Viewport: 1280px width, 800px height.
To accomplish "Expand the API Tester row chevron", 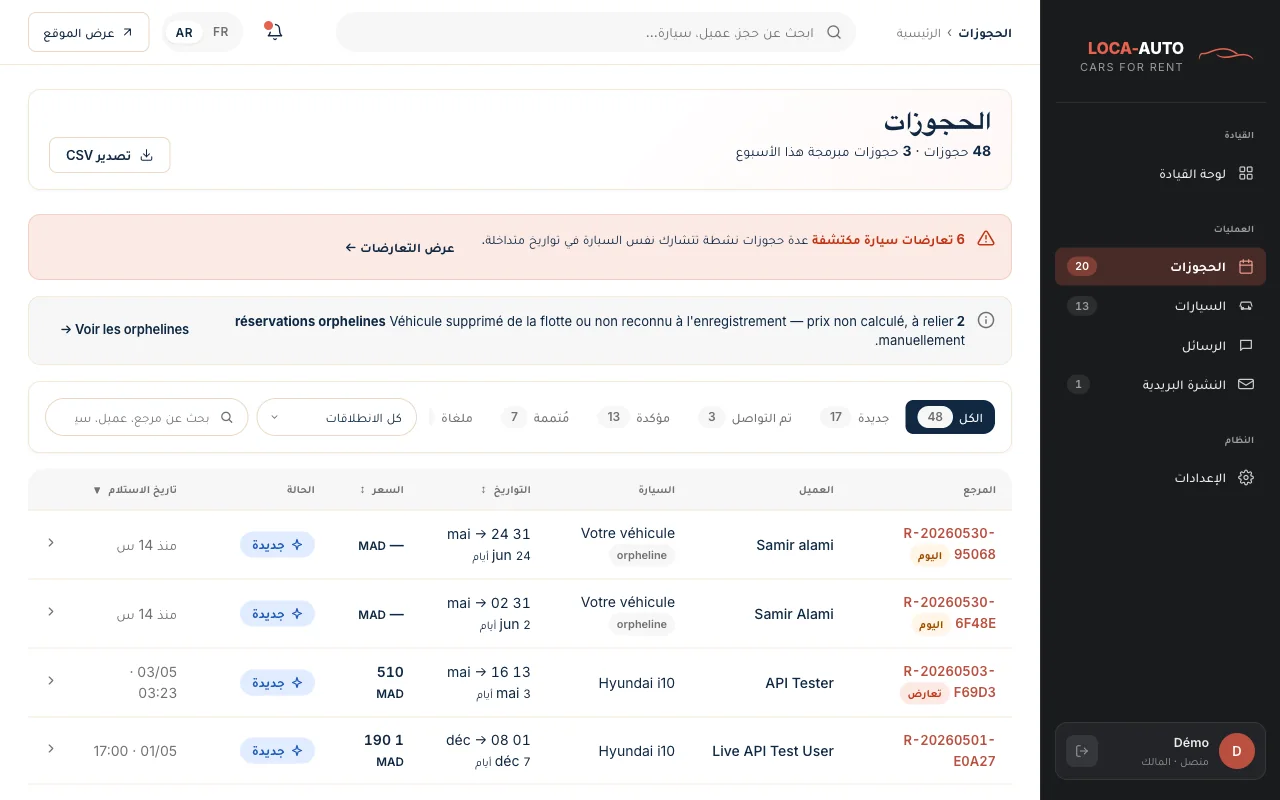I will (51, 681).
